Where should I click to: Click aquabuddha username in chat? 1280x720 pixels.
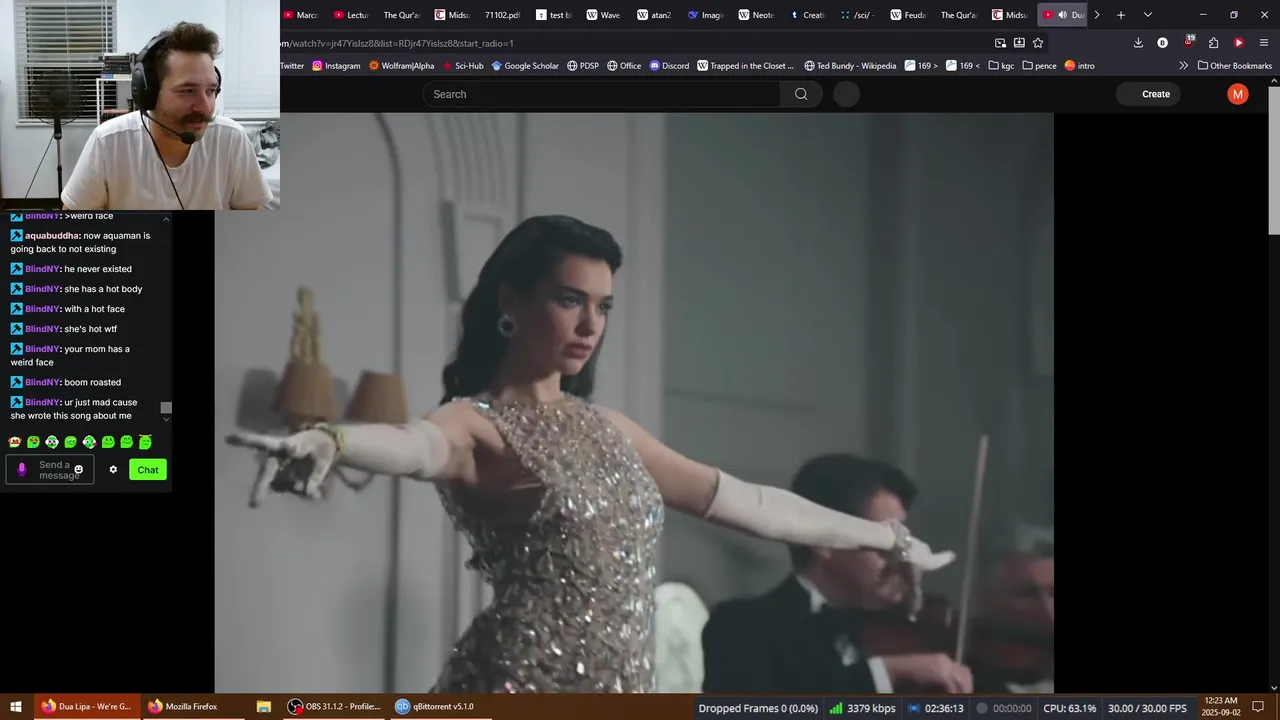pyautogui.click(x=51, y=236)
